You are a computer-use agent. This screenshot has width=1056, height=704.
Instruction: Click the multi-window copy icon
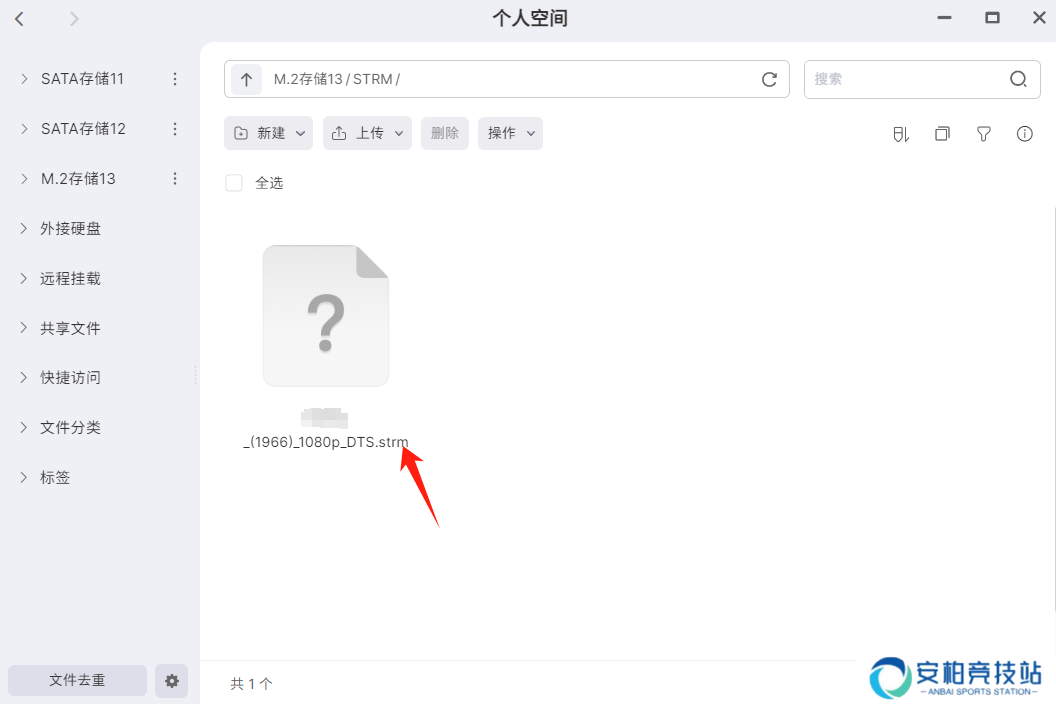pos(942,134)
